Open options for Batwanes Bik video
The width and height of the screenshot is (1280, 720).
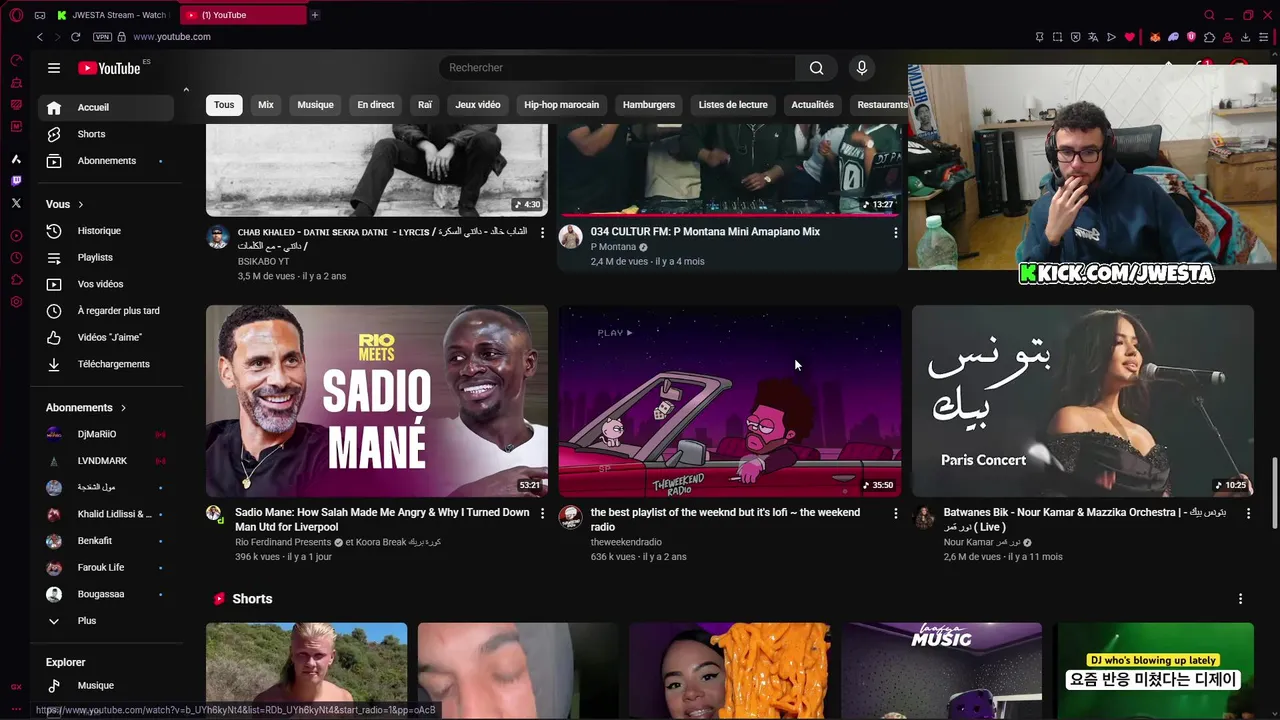1248,513
